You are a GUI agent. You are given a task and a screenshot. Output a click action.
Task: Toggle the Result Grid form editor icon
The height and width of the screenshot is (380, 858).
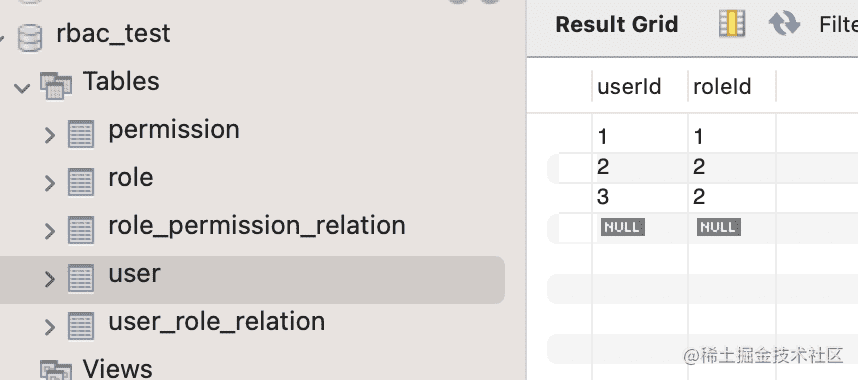732,24
